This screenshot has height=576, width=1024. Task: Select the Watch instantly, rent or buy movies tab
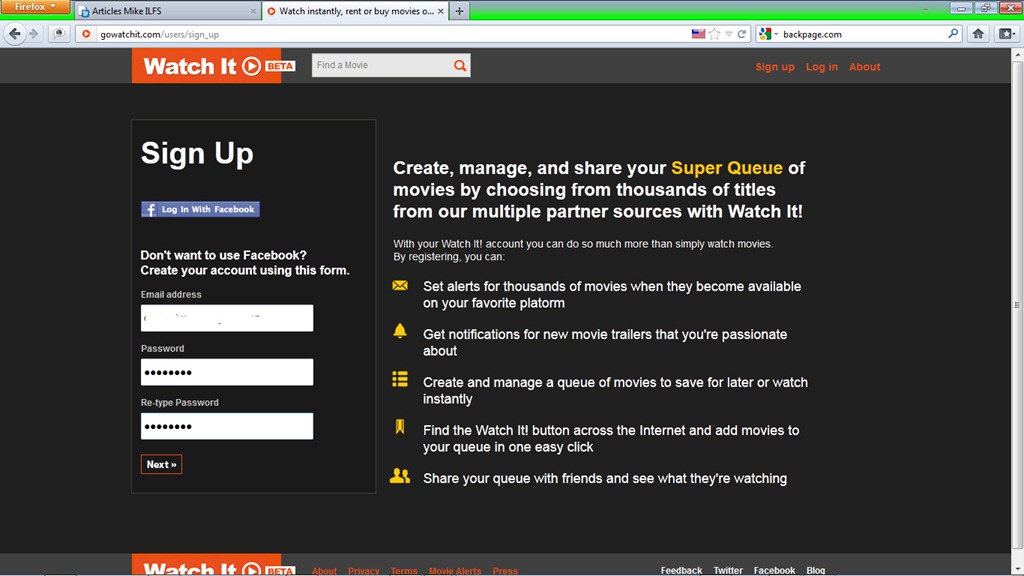(355, 11)
